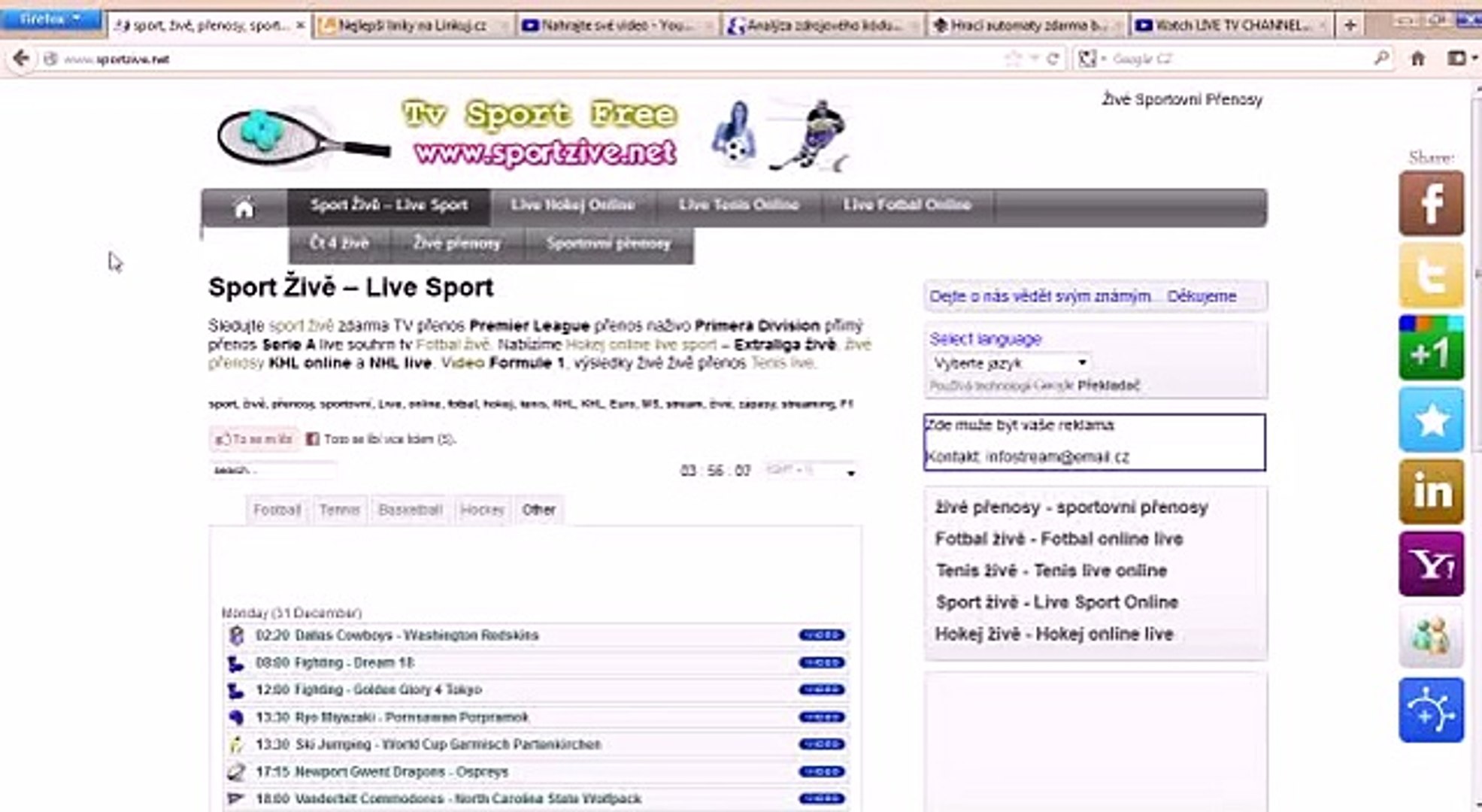This screenshot has height=812, width=1482.
Task: Open the Vyberte jazyk language dropdown
Action: click(x=1010, y=363)
